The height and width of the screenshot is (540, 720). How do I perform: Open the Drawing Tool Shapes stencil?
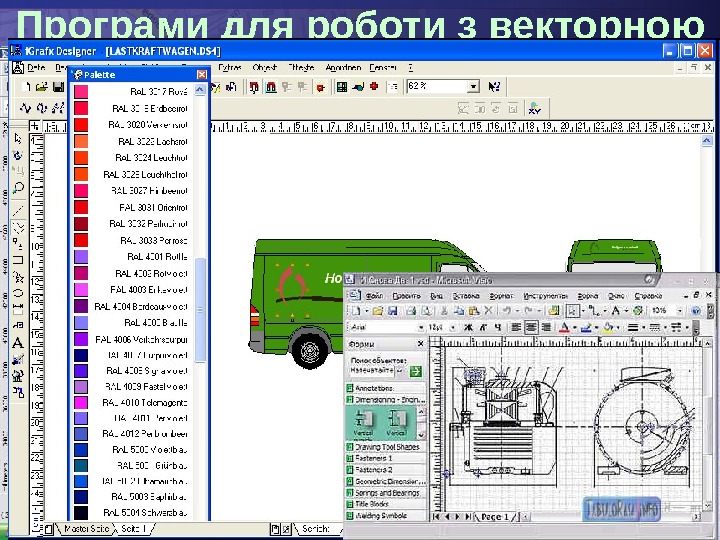[385, 446]
